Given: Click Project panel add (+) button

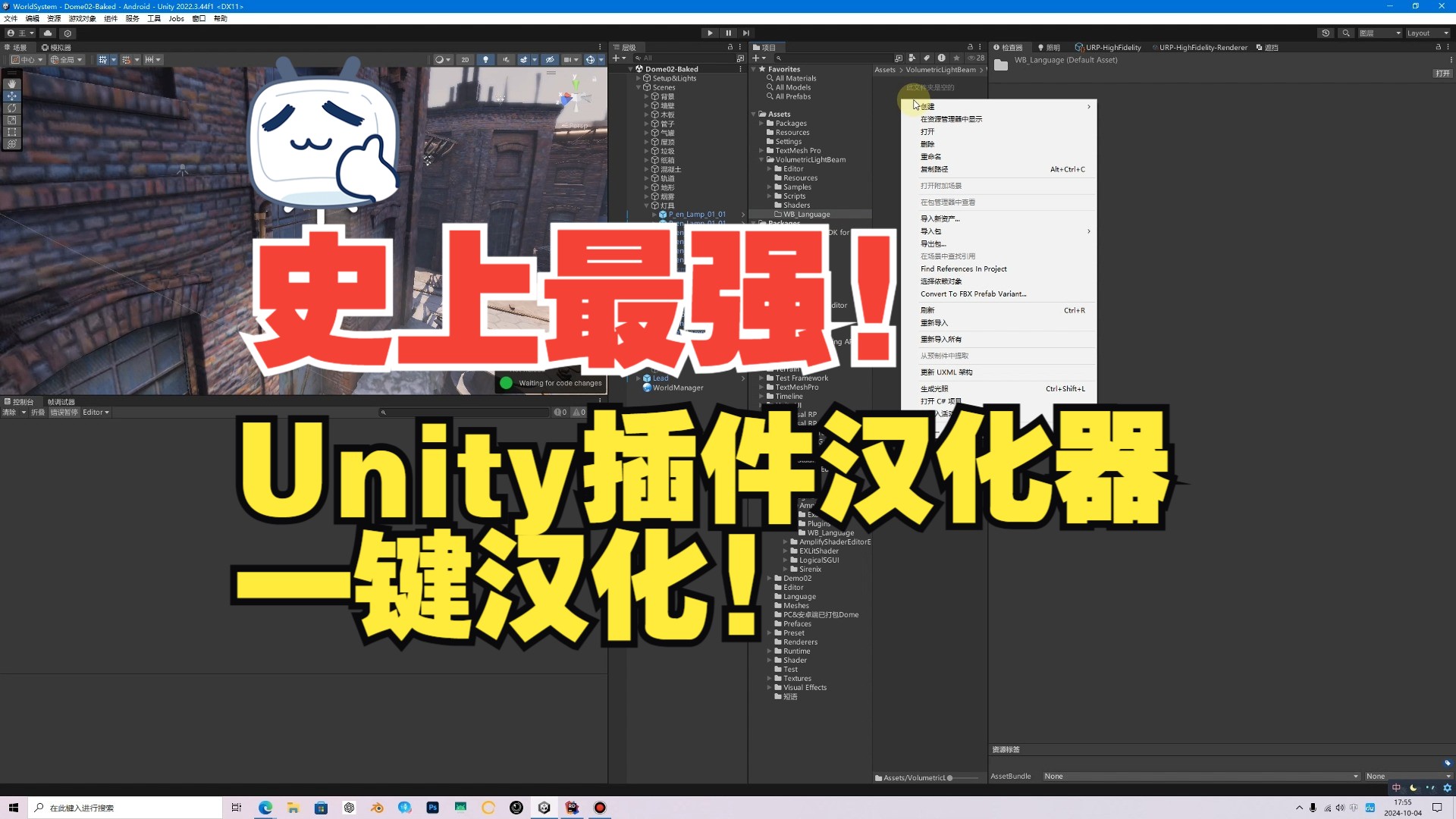Looking at the screenshot, I should point(758,58).
